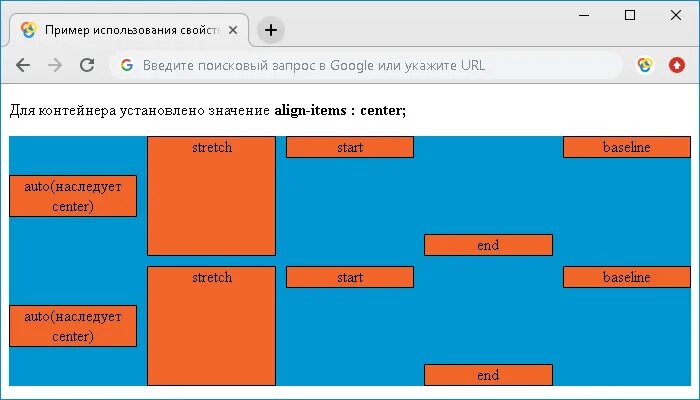700x400 pixels.
Task: Click the top row end block
Action: coord(488,245)
